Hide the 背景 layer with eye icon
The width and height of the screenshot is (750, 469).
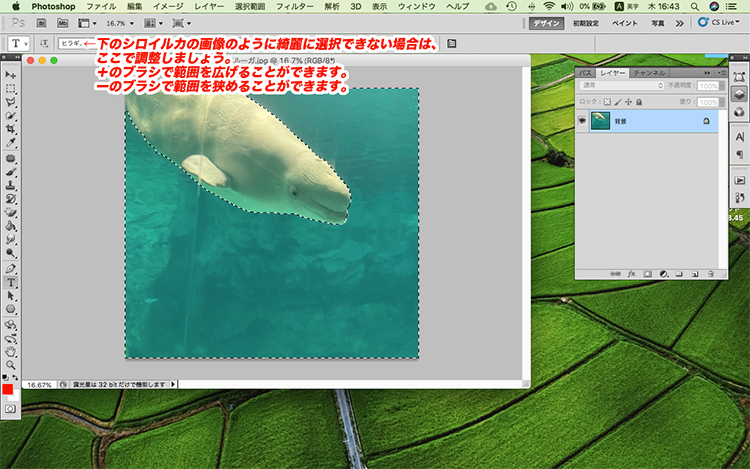(582, 120)
